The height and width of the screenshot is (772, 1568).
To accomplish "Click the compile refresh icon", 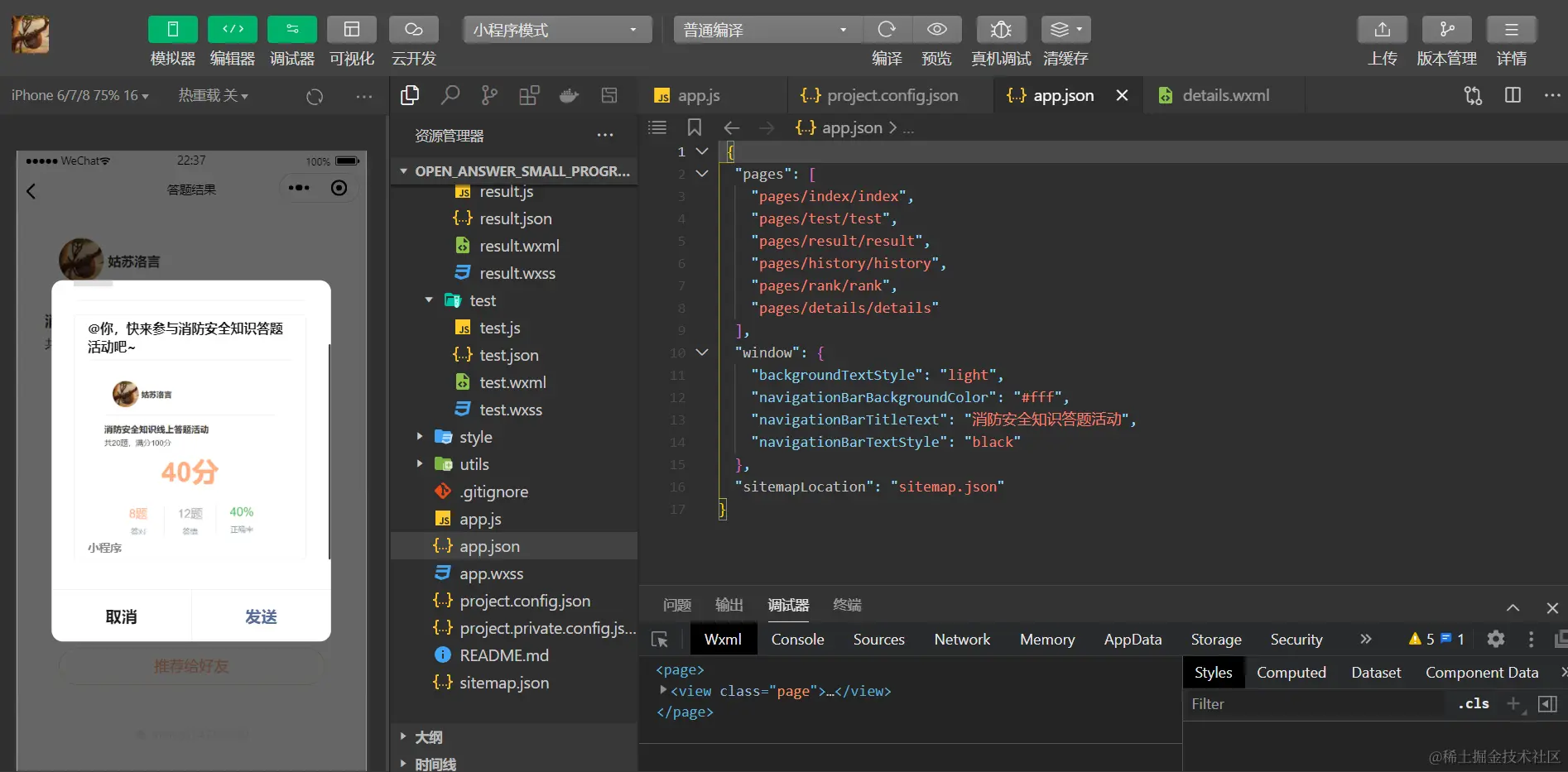I will 887,30.
